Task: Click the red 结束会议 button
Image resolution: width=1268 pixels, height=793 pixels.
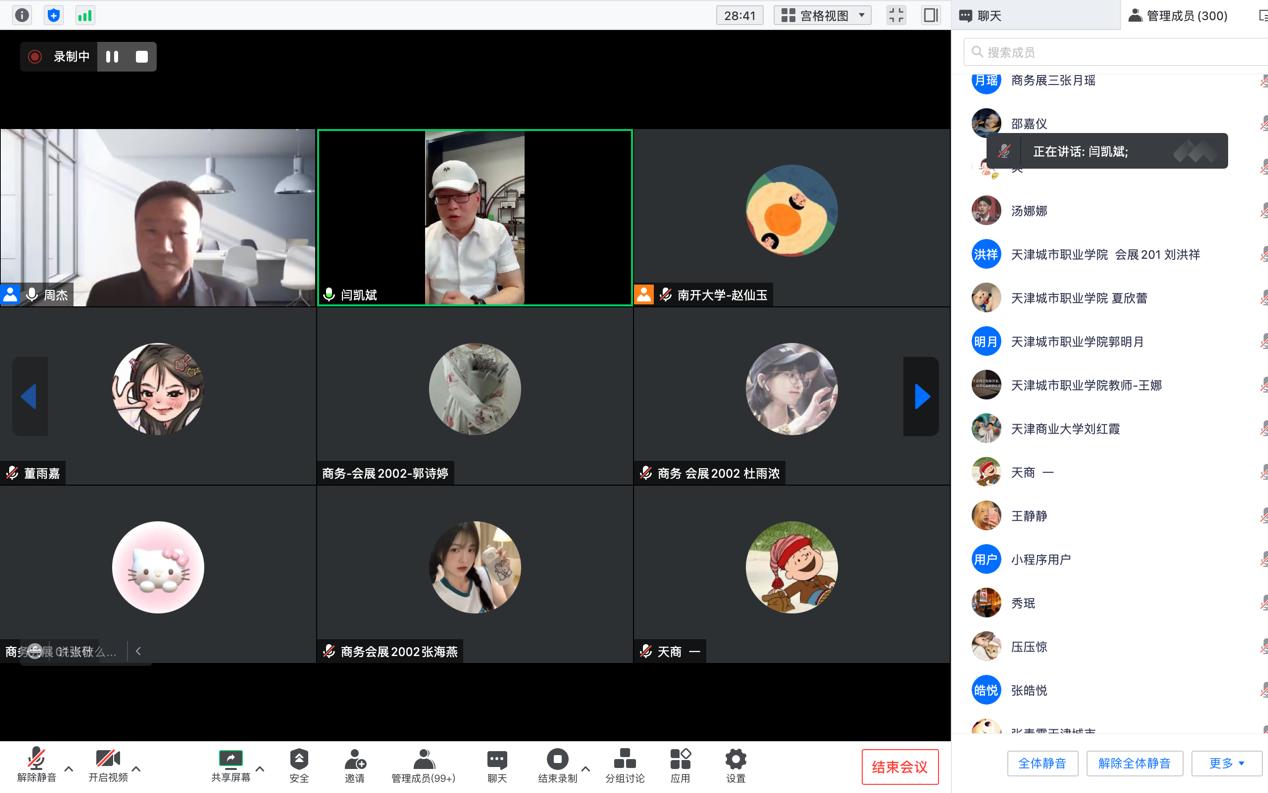Action: pyautogui.click(x=900, y=767)
